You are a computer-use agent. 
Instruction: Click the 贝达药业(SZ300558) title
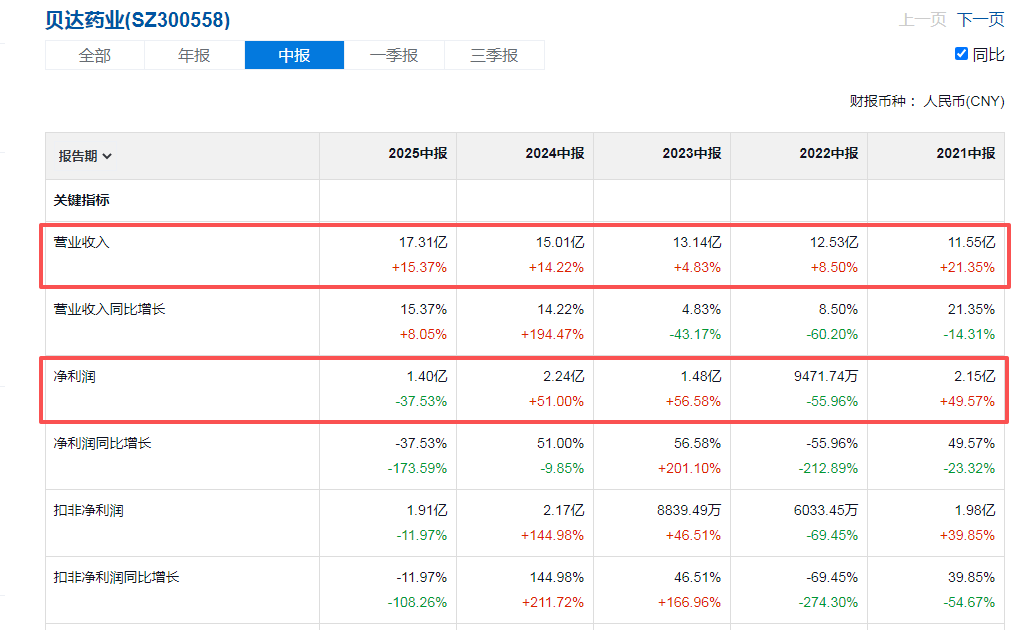coord(138,20)
